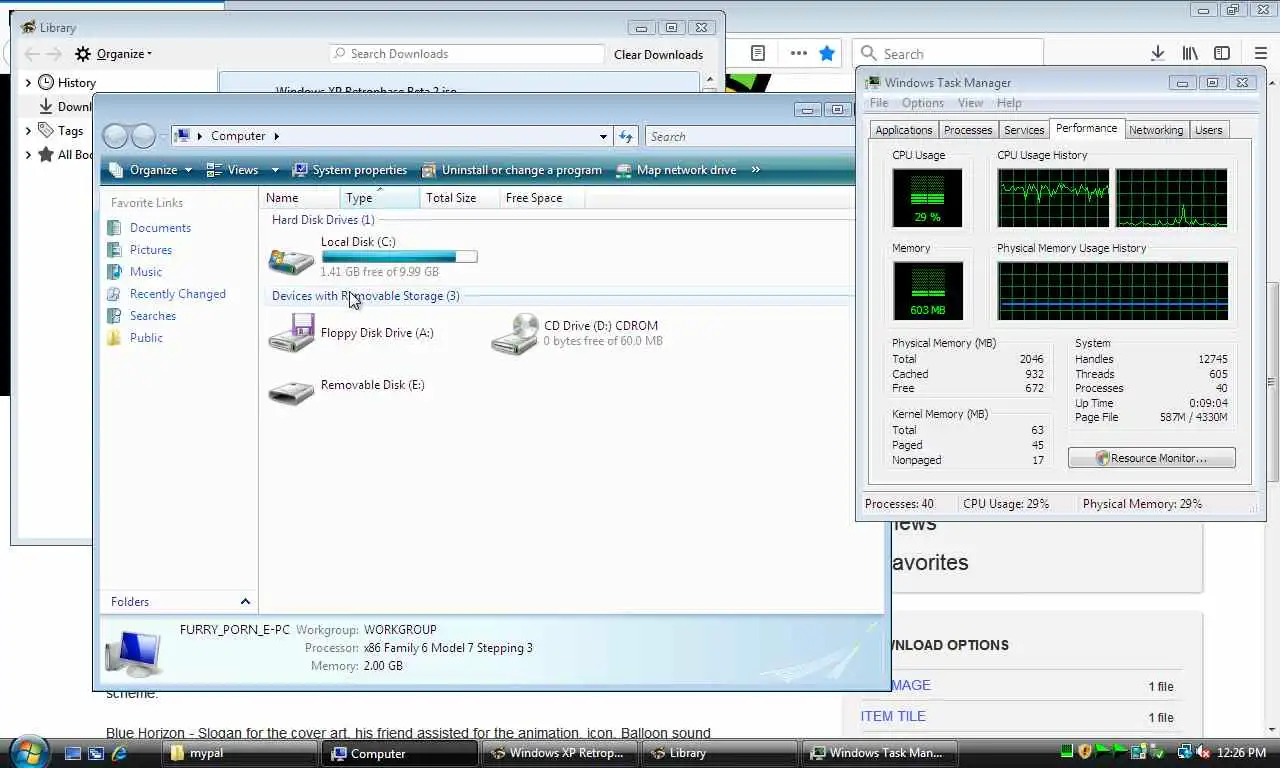
Task: Open Firefox library books icon
Action: tap(1190, 53)
